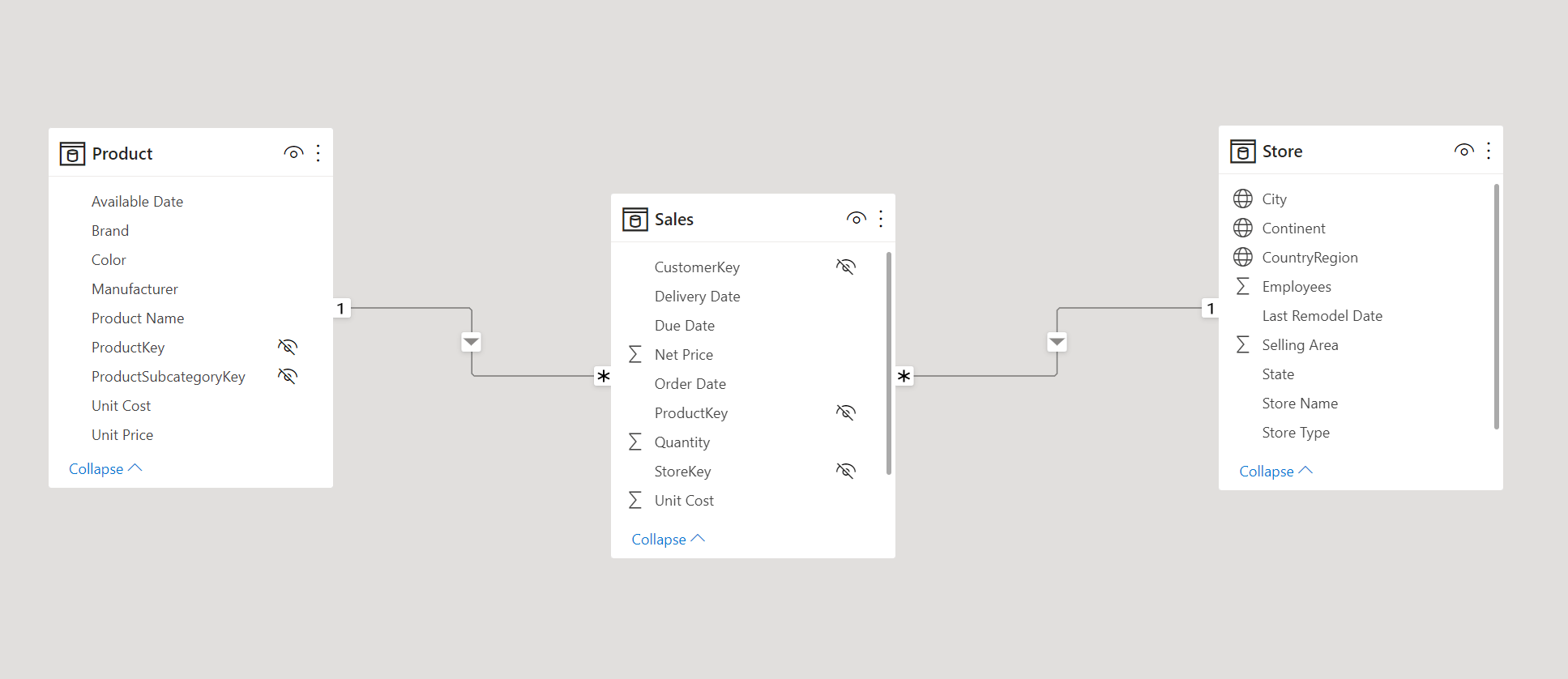Select the Color field in Product
The image size is (1568, 679).
click(x=109, y=260)
